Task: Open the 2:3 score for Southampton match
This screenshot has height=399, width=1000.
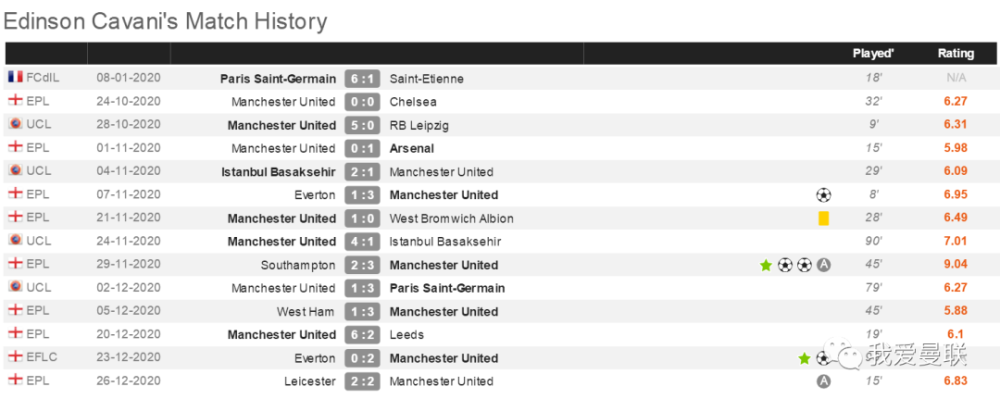Action: 362,265
